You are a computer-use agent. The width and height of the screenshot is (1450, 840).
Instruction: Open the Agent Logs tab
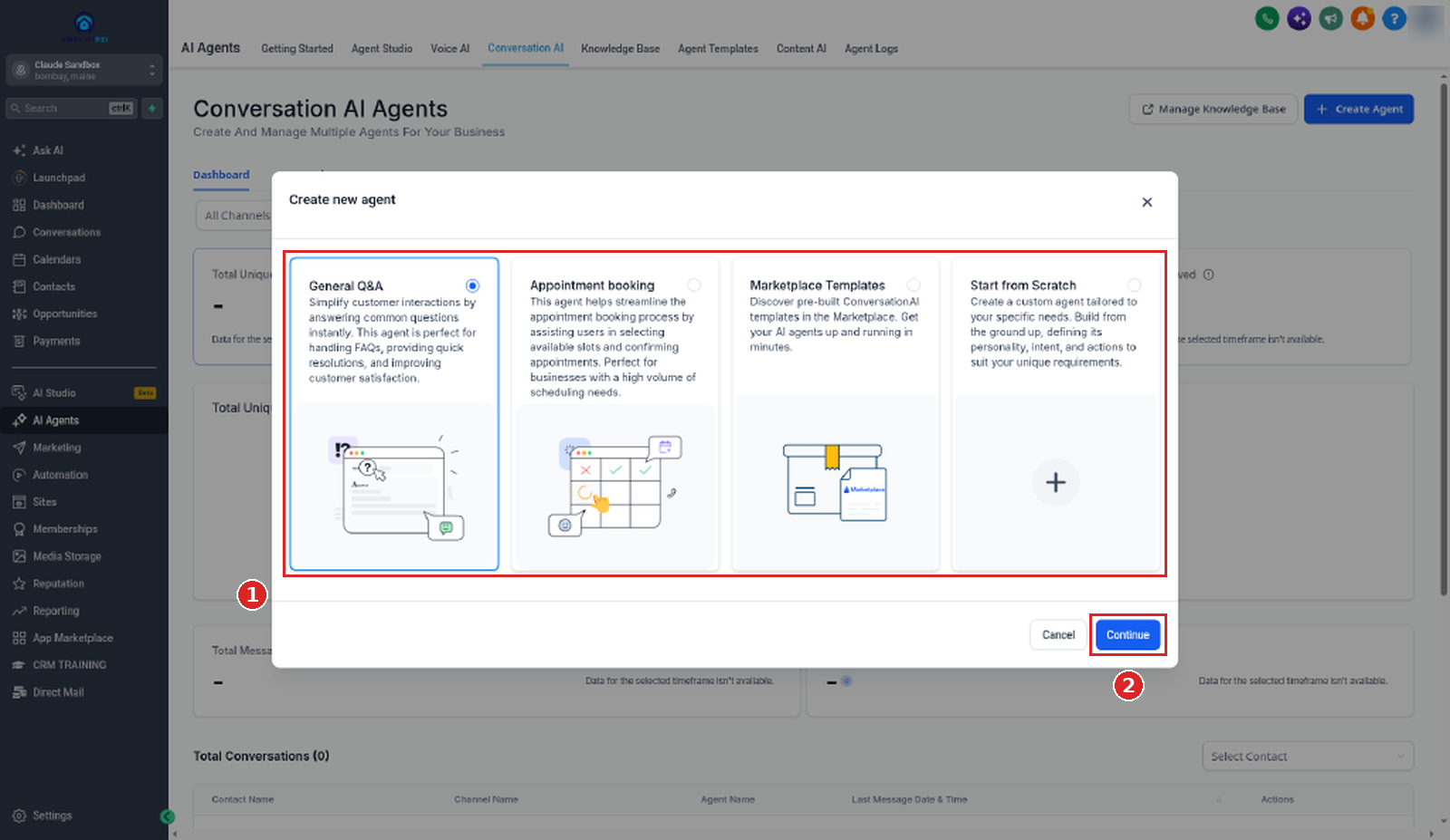[871, 49]
